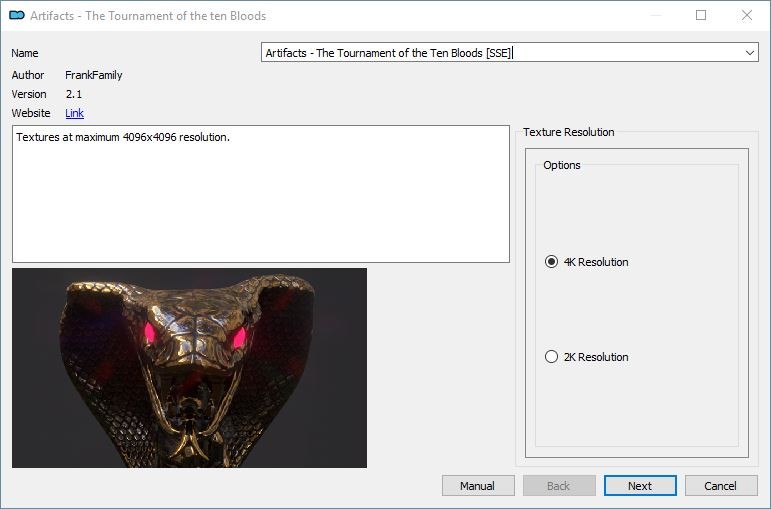771x509 pixels.
Task: Click the 'Textures at maximum 4096x4096 resolution.' text
Action: click(123, 137)
